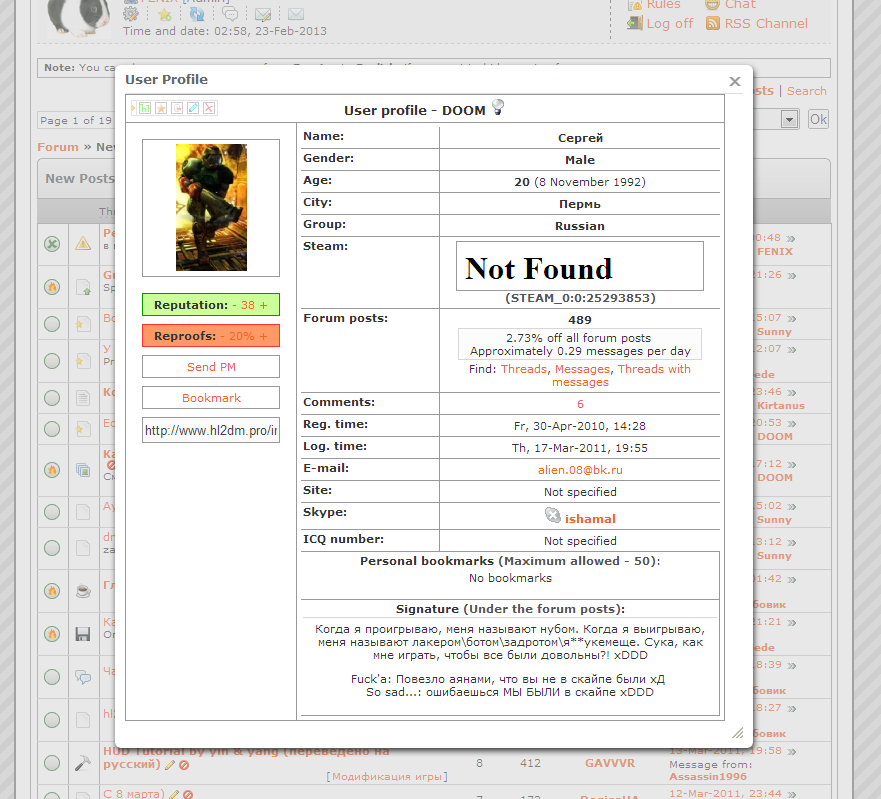Click the Log off door icon
Image resolution: width=881 pixels, height=799 pixels.
point(635,24)
